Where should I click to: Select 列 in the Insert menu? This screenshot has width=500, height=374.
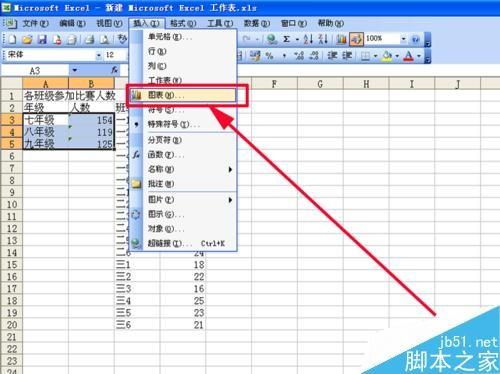point(183,66)
